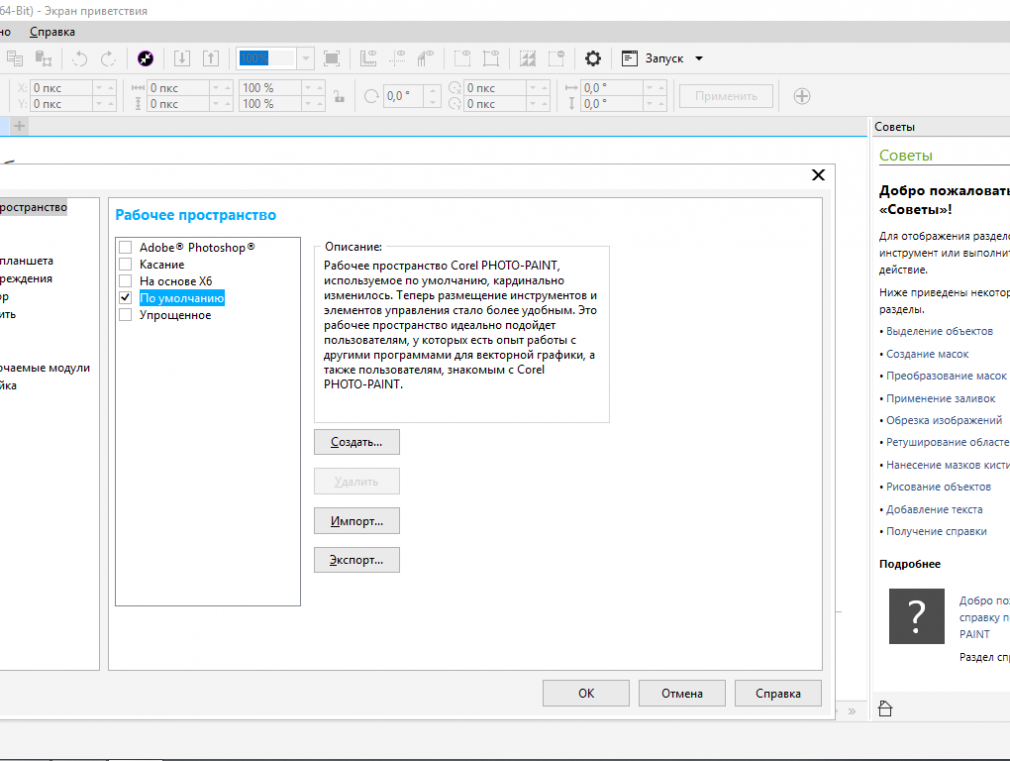
Task: Click the object marquee visibility icon
Action: tap(491, 59)
